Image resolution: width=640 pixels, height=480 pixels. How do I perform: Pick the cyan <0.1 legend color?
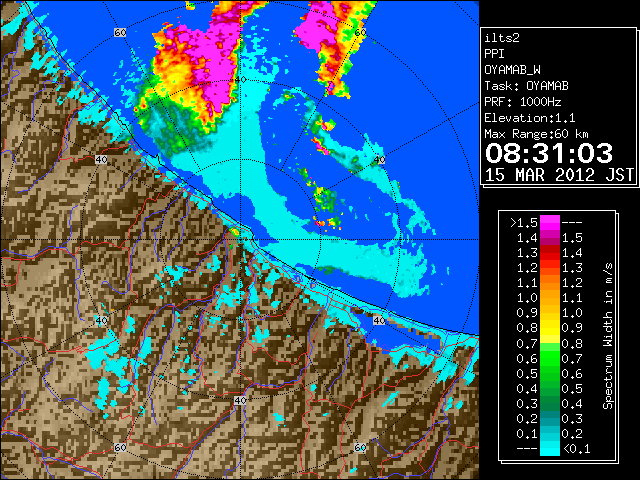pyautogui.click(x=549, y=448)
